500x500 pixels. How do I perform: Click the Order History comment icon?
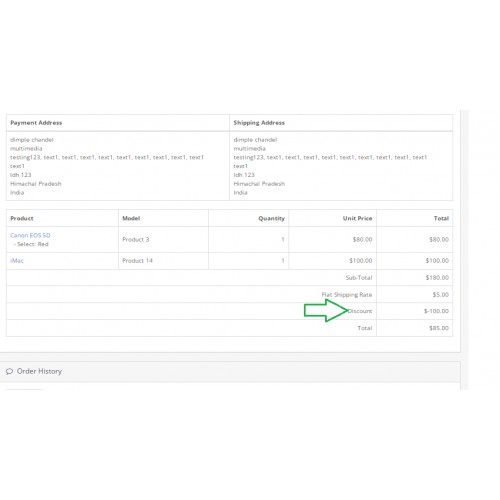[9, 371]
